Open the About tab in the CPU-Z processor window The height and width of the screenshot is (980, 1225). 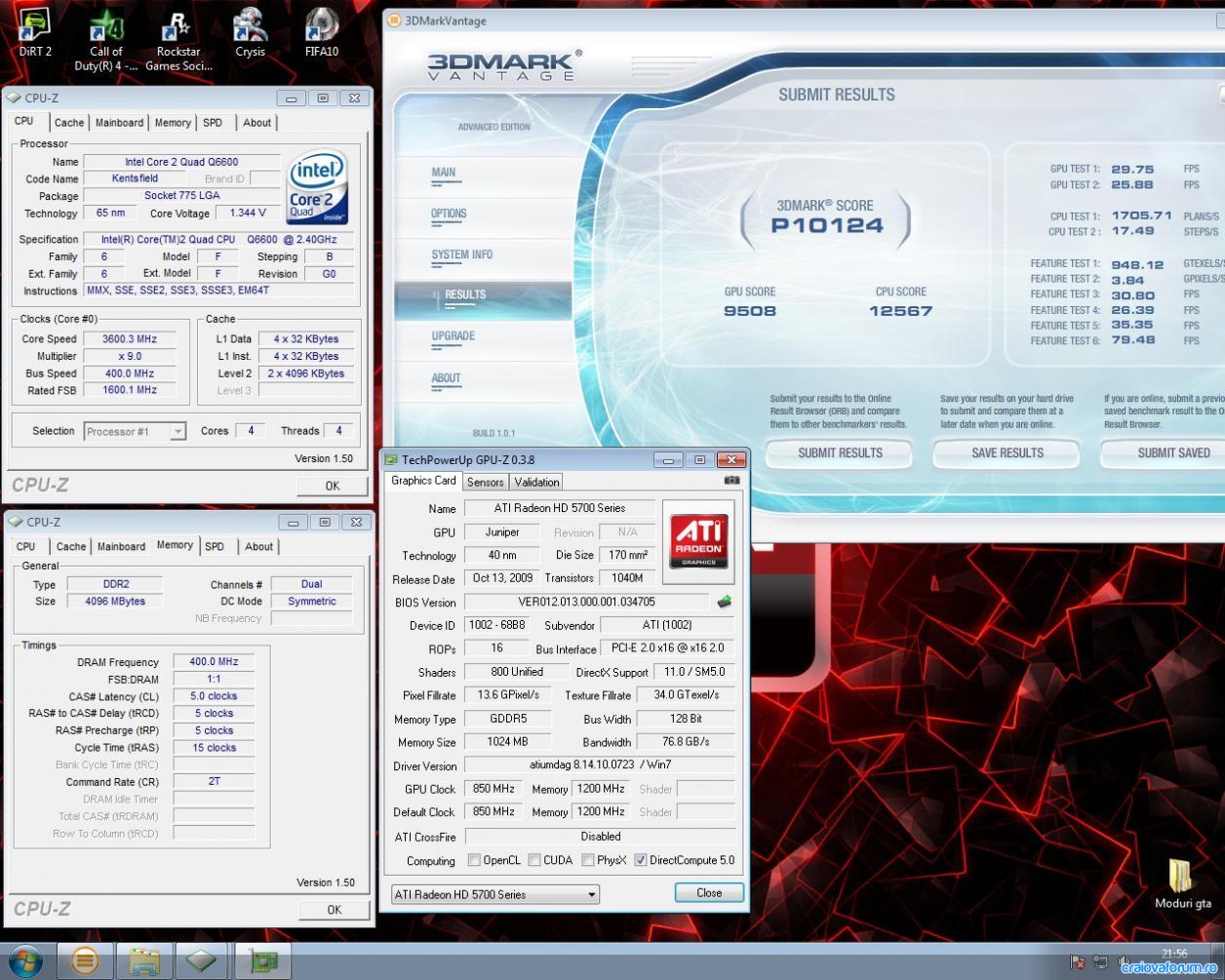tap(257, 123)
